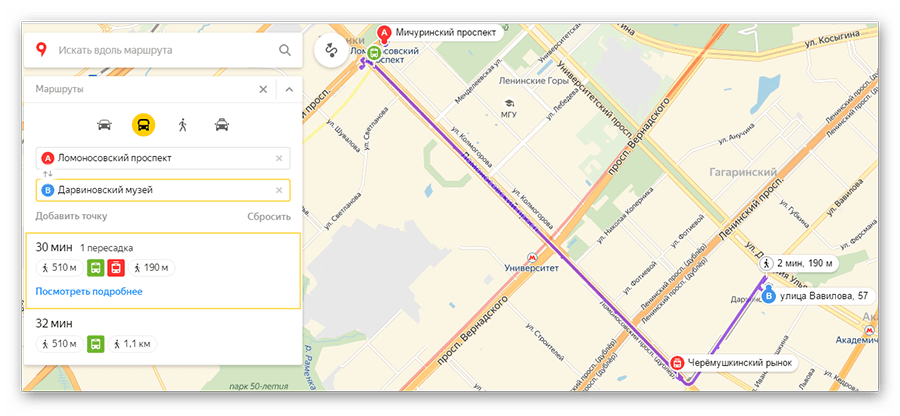This screenshot has height=416, width=900.
Task: Switch to the walking route mode icon
Action: (183, 124)
